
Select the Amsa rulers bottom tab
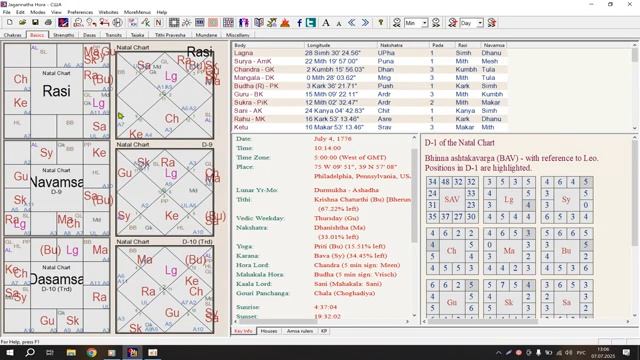point(300,331)
